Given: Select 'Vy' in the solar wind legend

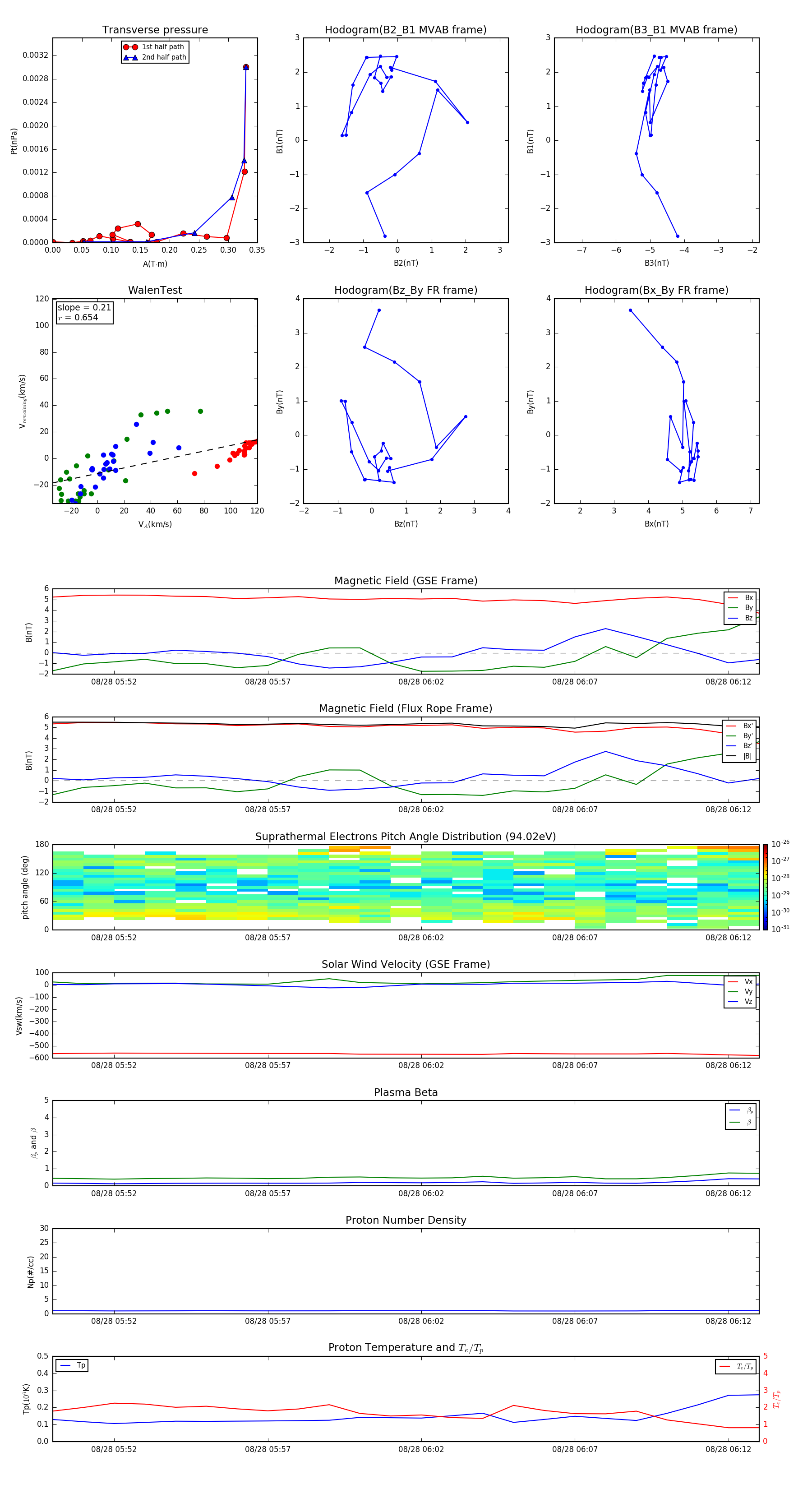Looking at the screenshot, I should click(740, 992).
